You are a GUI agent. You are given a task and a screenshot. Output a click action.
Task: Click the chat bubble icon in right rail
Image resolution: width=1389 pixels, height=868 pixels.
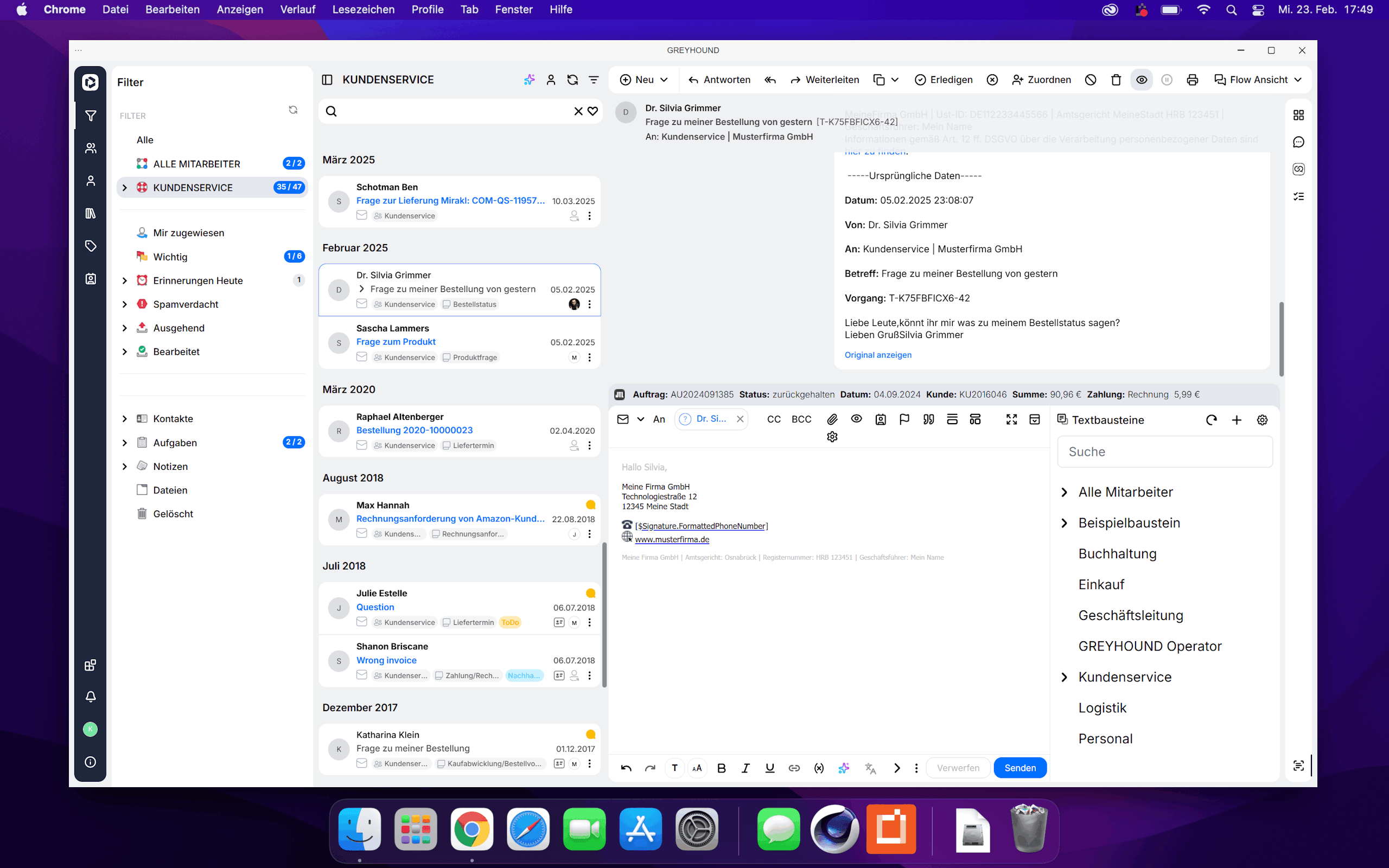click(x=1298, y=142)
